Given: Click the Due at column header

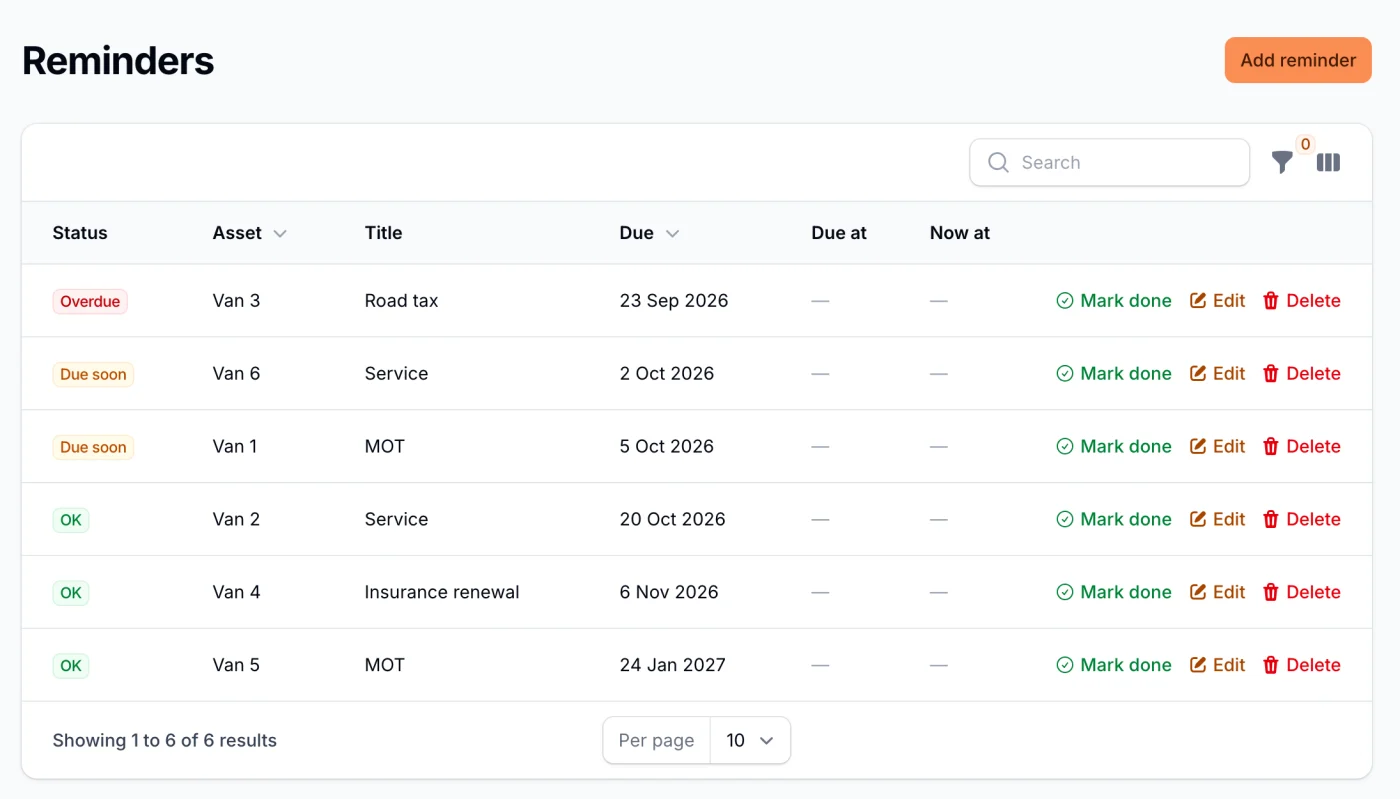Looking at the screenshot, I should [x=839, y=233].
